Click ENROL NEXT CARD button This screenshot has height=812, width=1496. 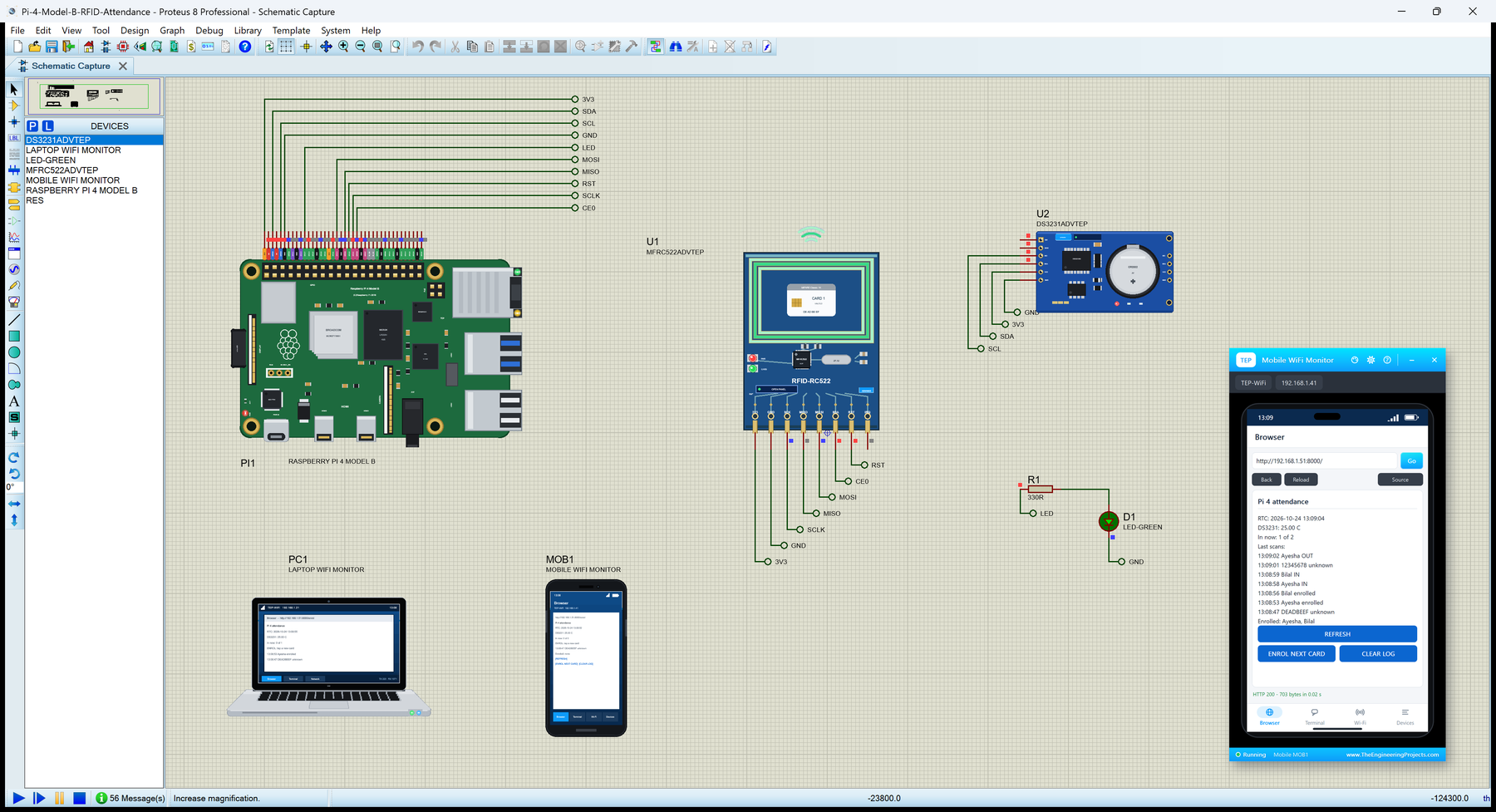coord(1297,654)
